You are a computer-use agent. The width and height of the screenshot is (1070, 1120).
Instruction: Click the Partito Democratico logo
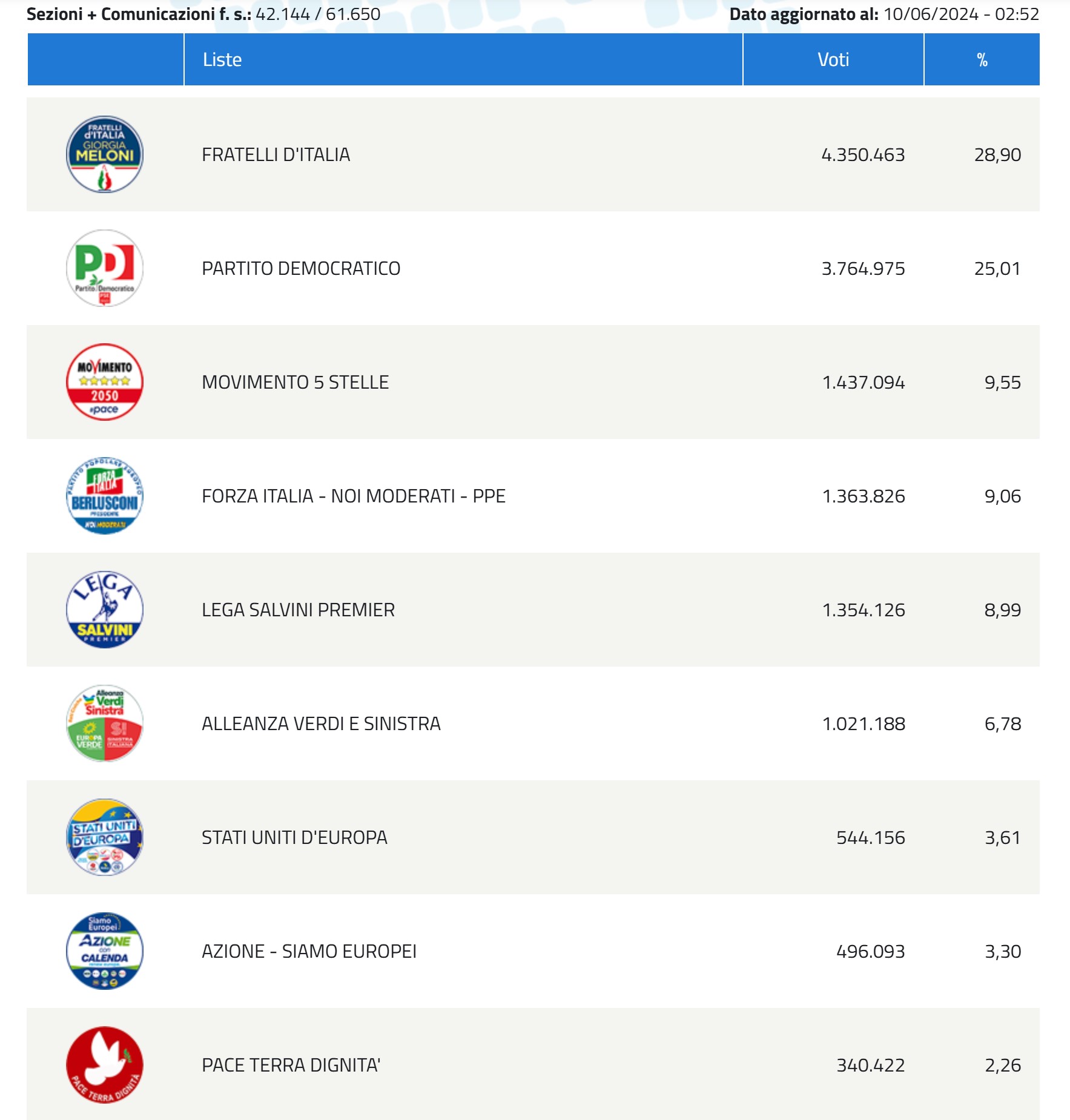(104, 268)
